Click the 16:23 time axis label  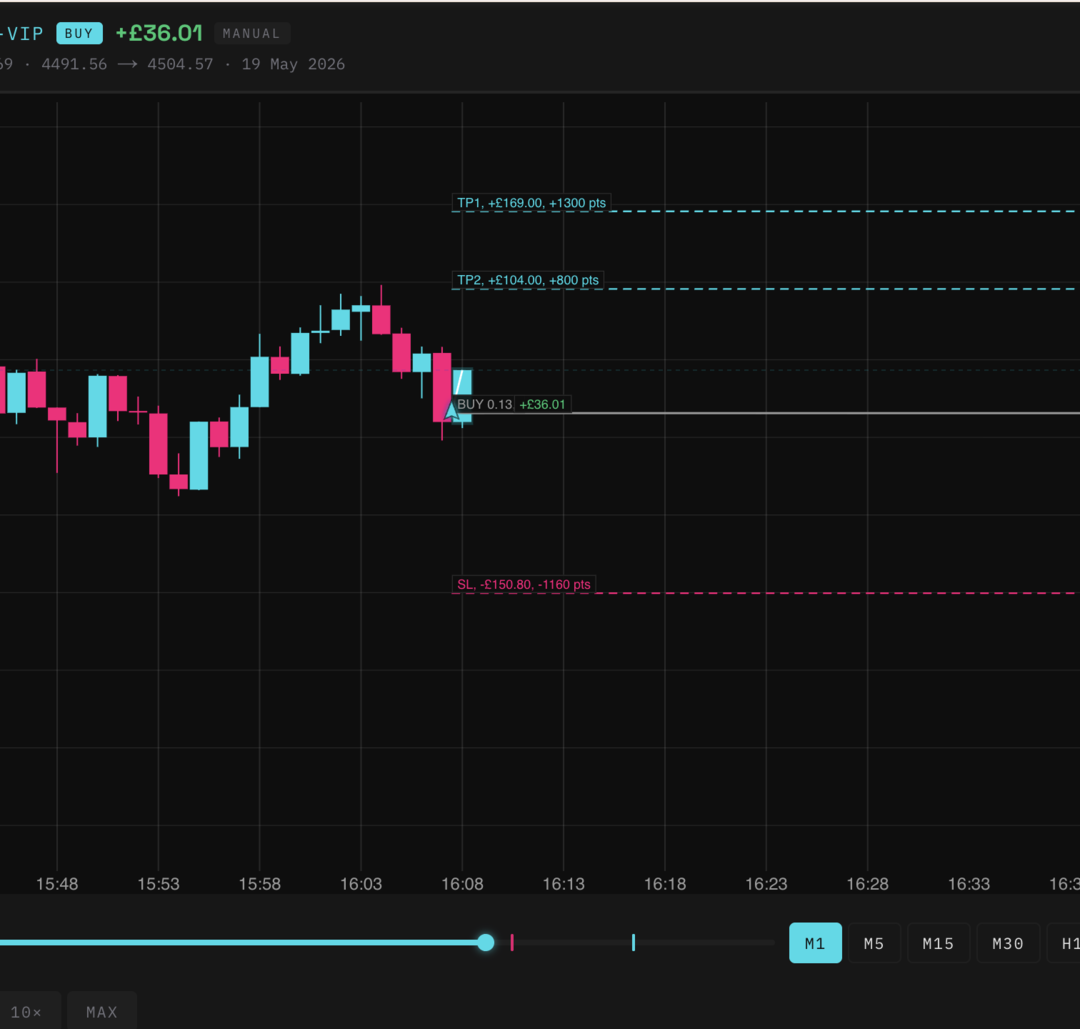click(766, 884)
